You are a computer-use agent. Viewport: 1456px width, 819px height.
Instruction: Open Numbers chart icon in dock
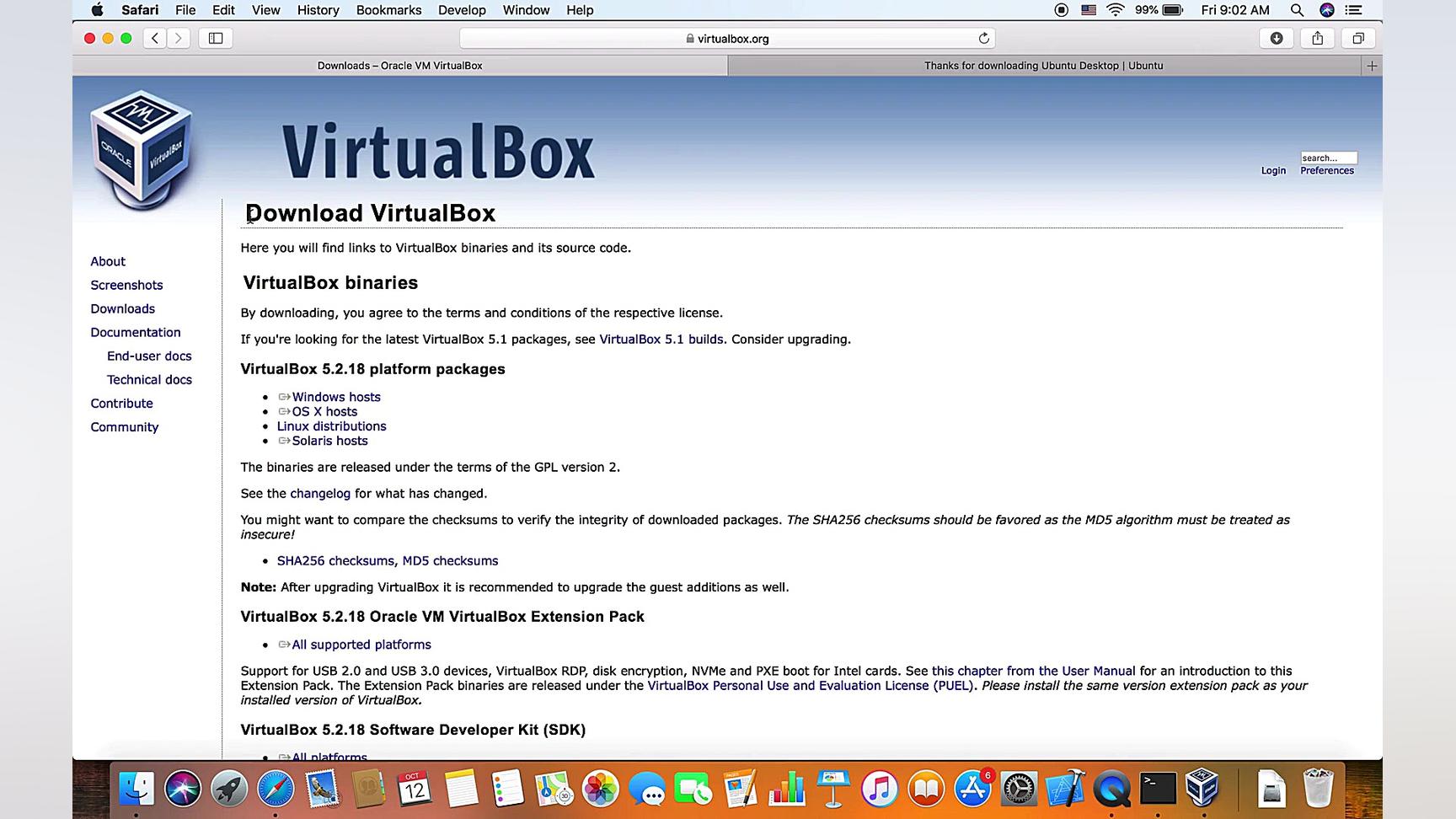point(787,790)
